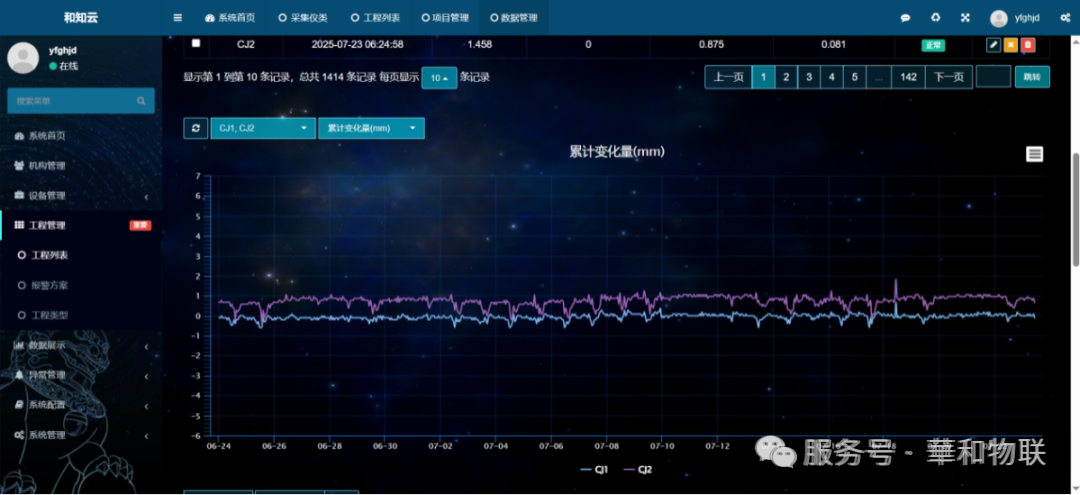Open the records per page 10 dropdown
The width and height of the screenshot is (1080, 495).
click(x=439, y=78)
